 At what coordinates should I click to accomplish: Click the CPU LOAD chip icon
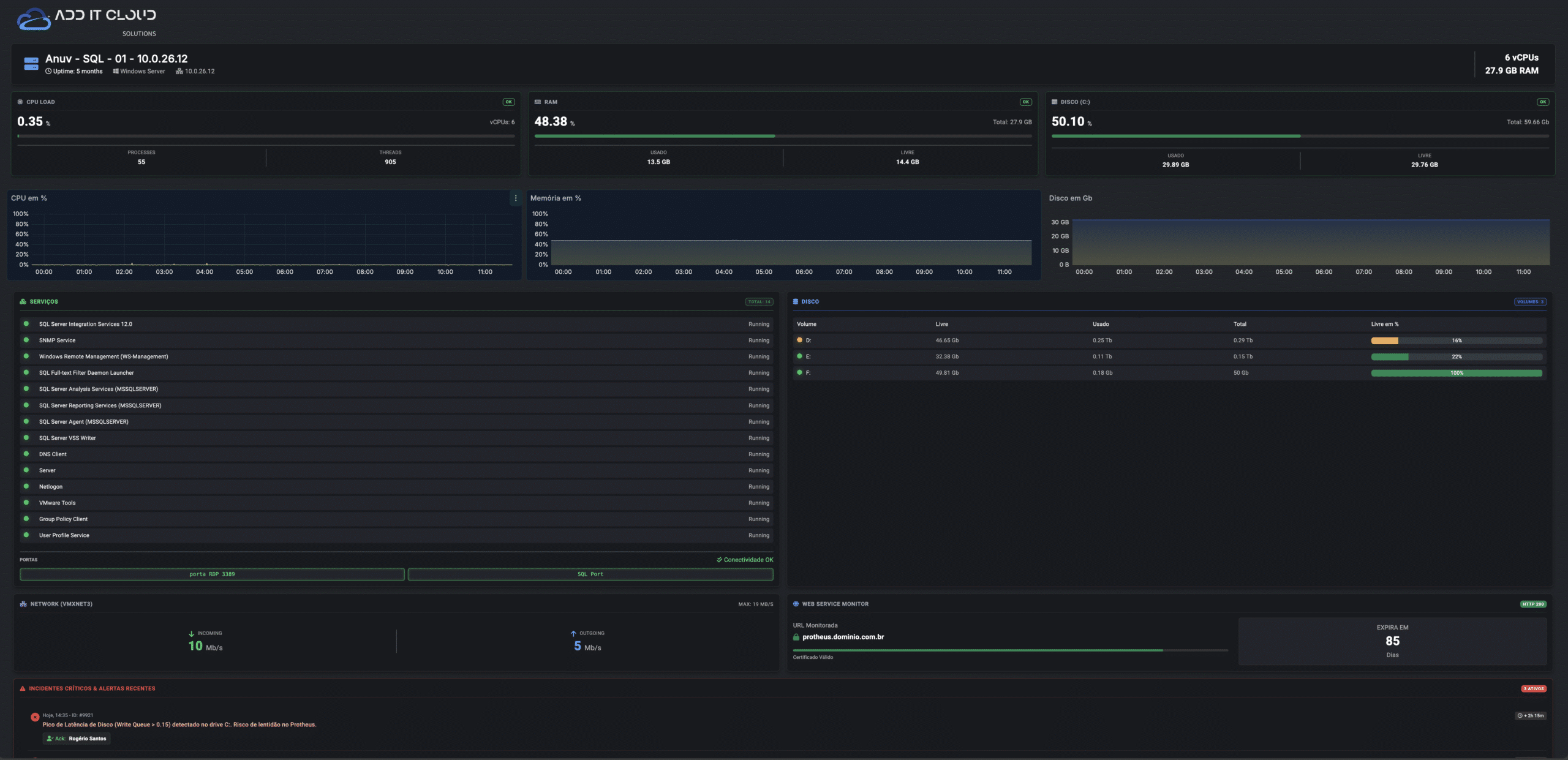(20, 102)
